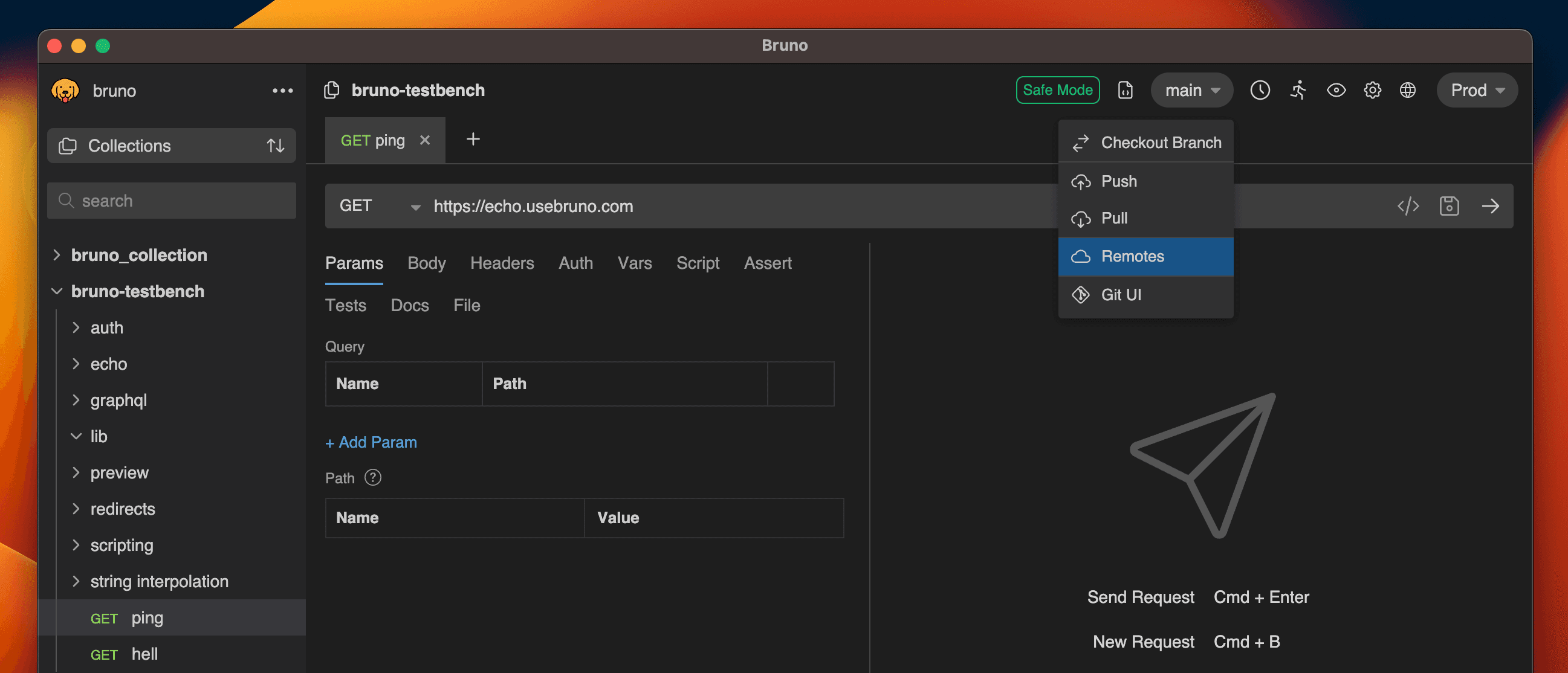
Task: Click the globe icon in toolbar
Action: click(x=1407, y=90)
